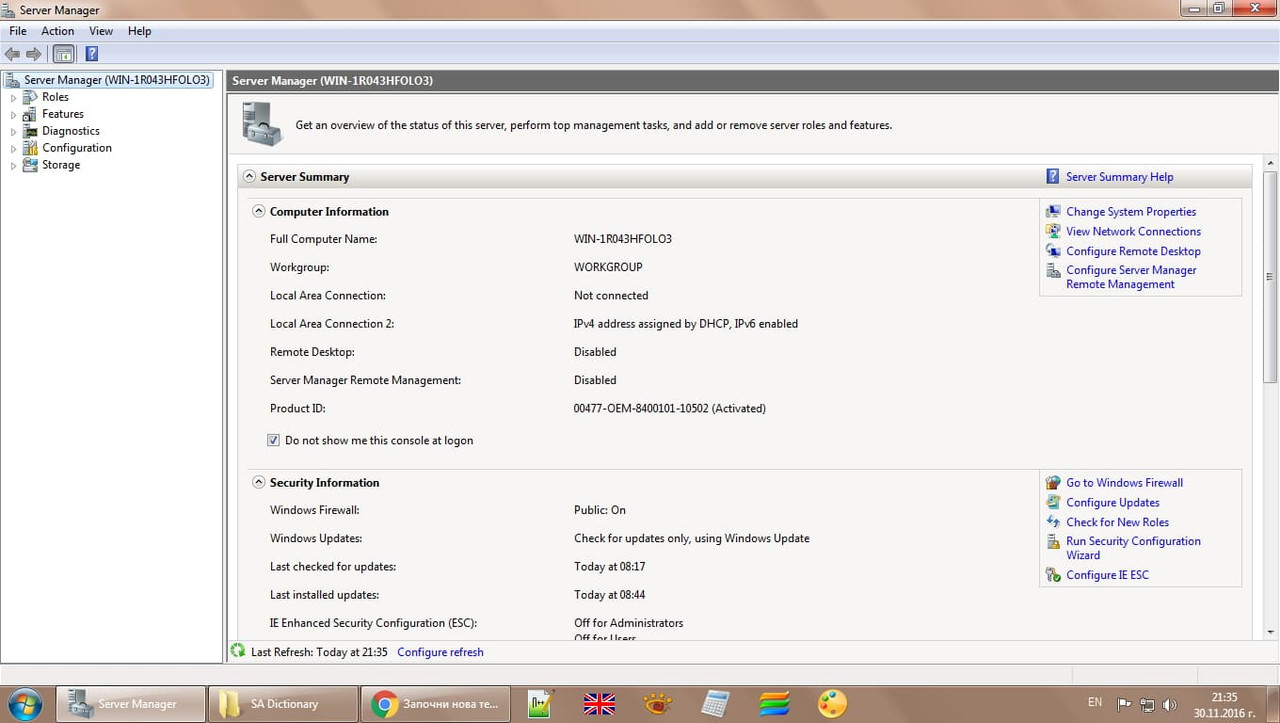This screenshot has width=1280, height=723.
Task: Select the Storage tree item
Action: point(61,165)
